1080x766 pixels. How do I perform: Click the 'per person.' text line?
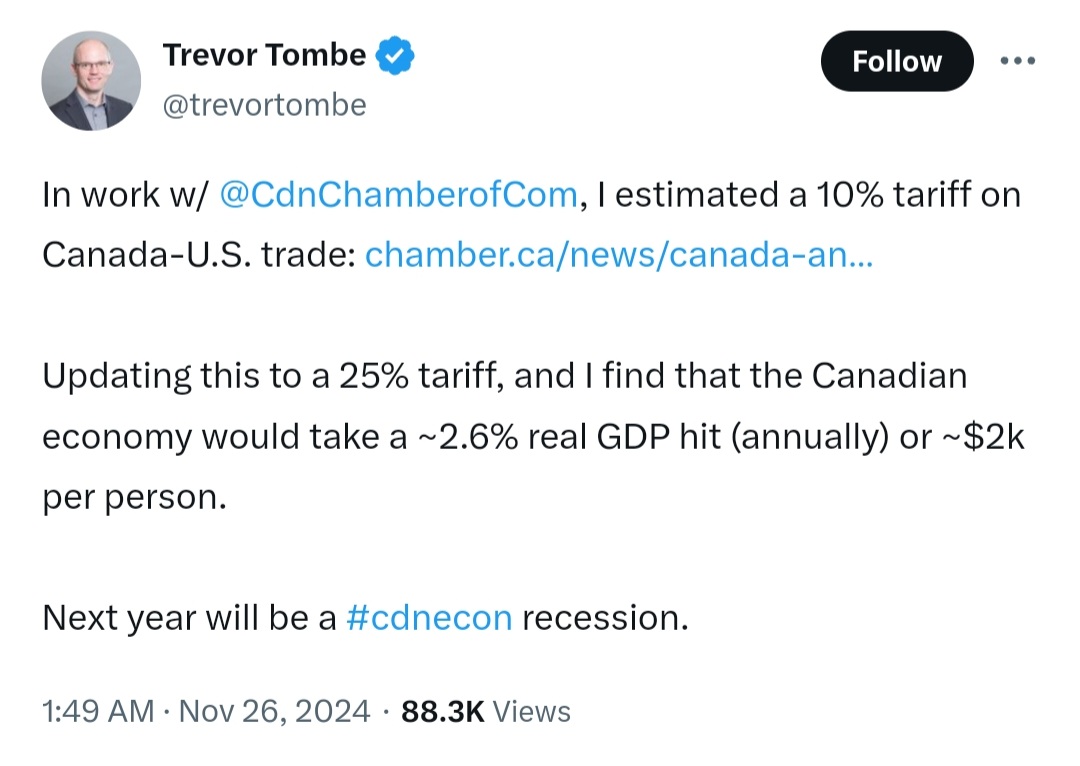pos(134,497)
